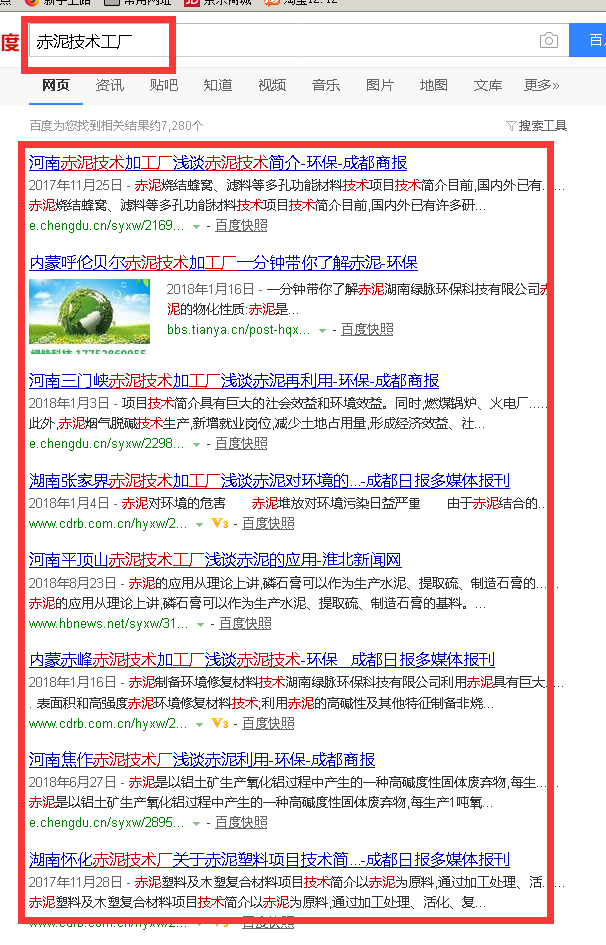Expand dropdown arrow beside e.chengdu.cn/syxw/2895
The height and width of the screenshot is (945, 606).
[x=196, y=824]
